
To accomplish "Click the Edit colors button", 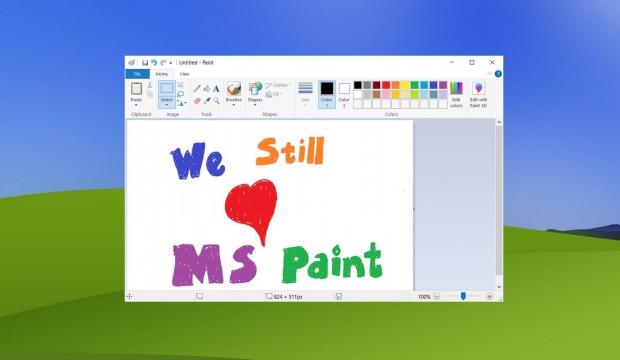I will click(x=456, y=94).
